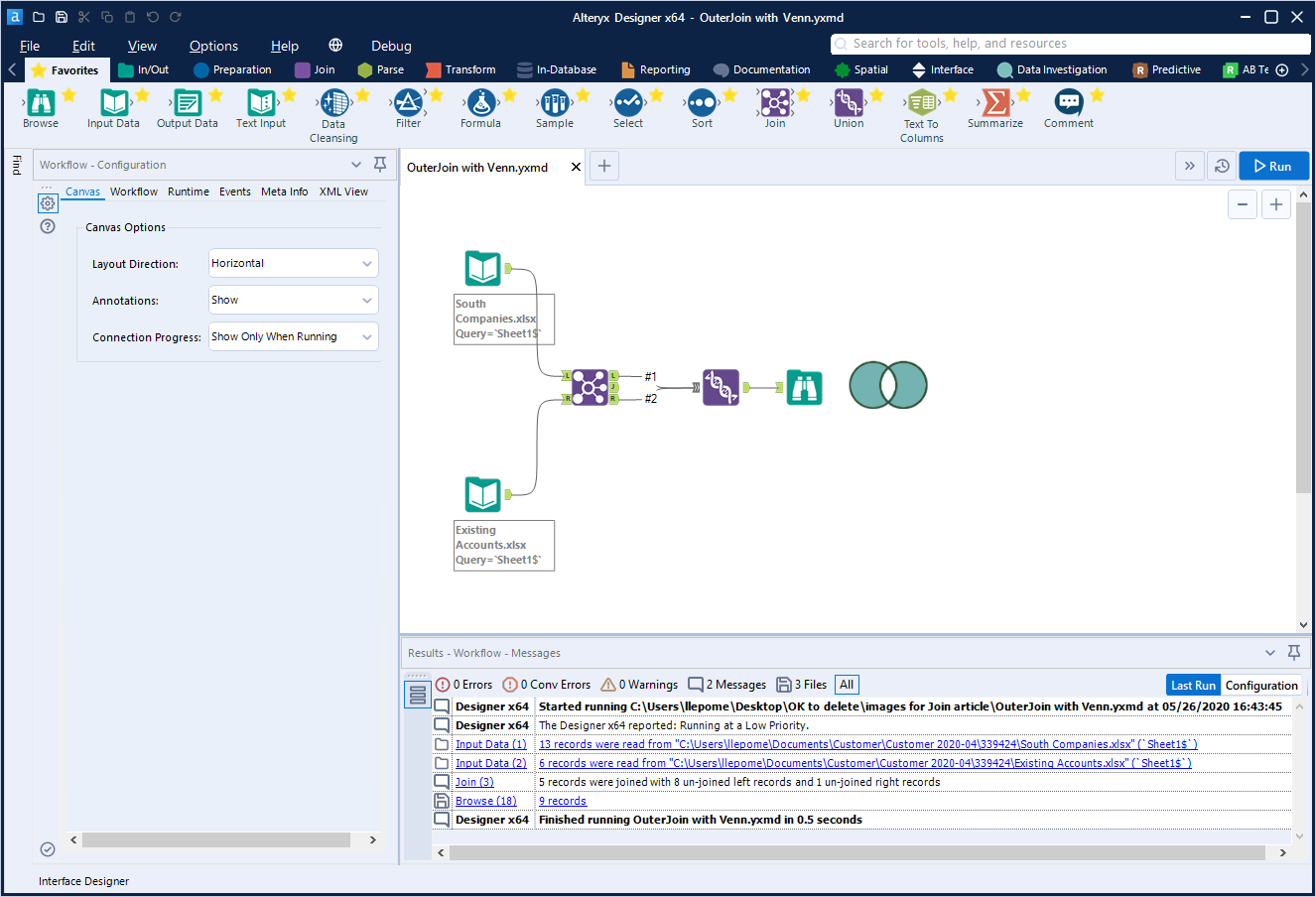Switch results filter to All
Image resolution: width=1316 pixels, height=897 pixels.
[x=847, y=684]
